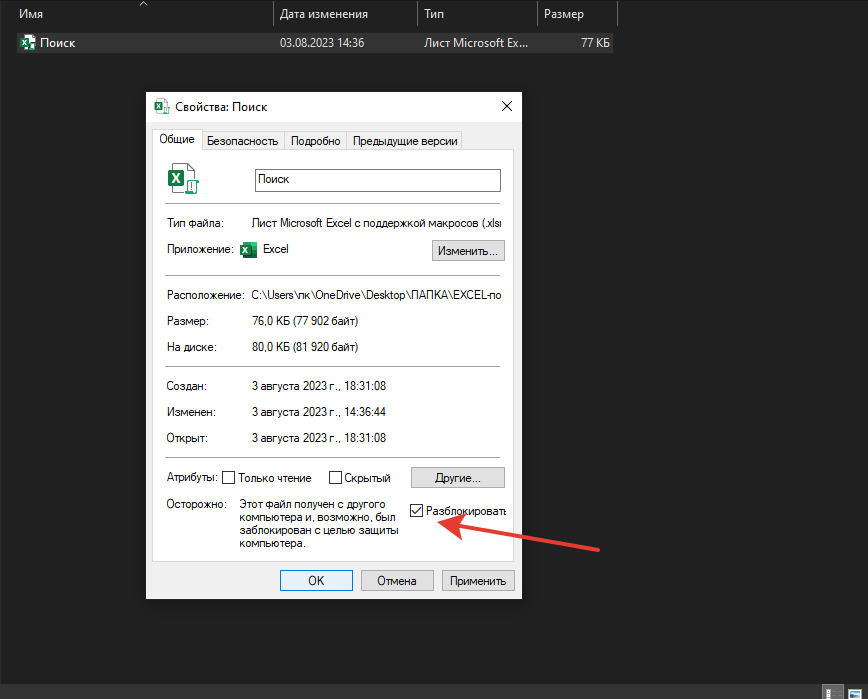Click the Изменить... button
This screenshot has height=699, width=868.
click(x=468, y=251)
